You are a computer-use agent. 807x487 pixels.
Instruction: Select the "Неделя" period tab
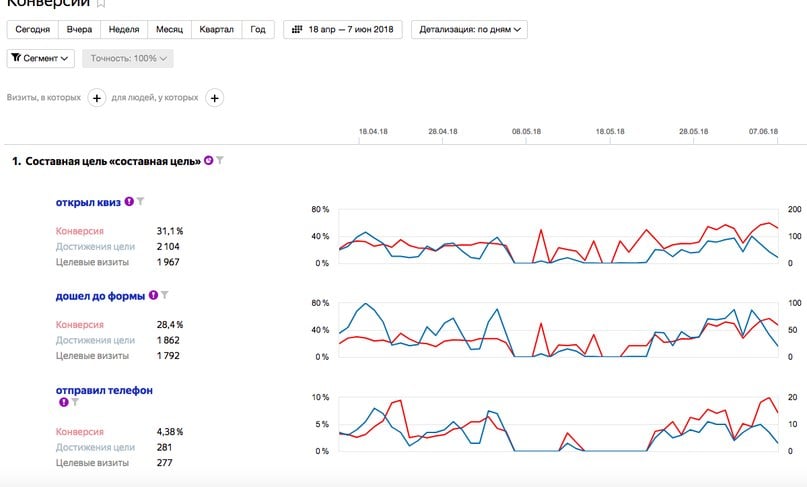pyautogui.click(x=125, y=30)
